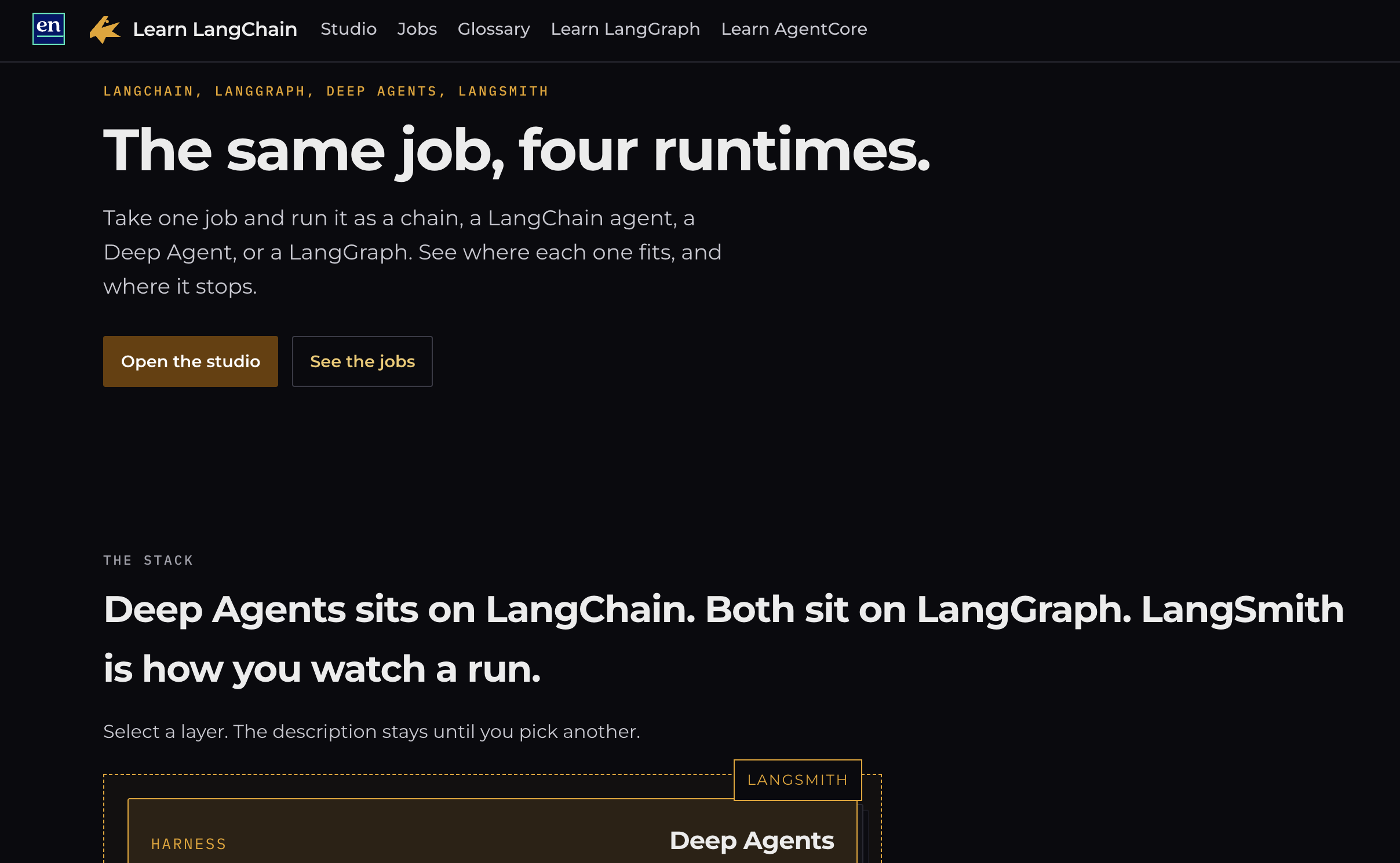Click the 'en' language icon
The image size is (1400, 863).
click(x=49, y=29)
